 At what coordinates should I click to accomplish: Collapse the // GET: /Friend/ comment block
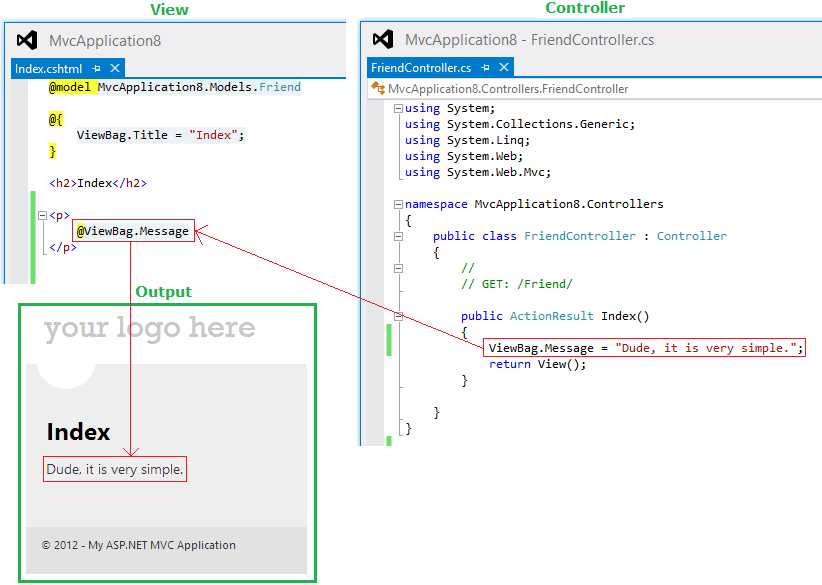pos(398,268)
